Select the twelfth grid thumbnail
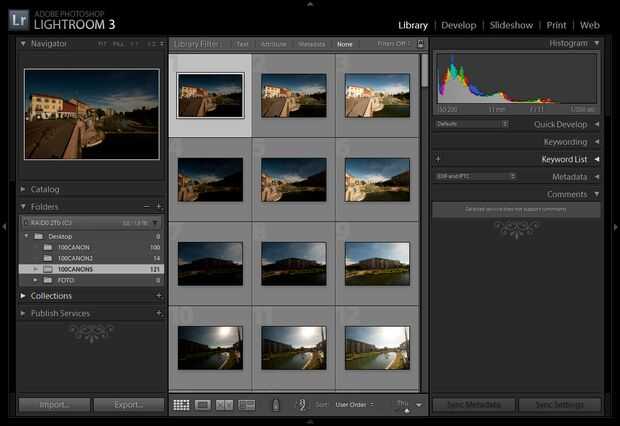 pyautogui.click(x=377, y=348)
